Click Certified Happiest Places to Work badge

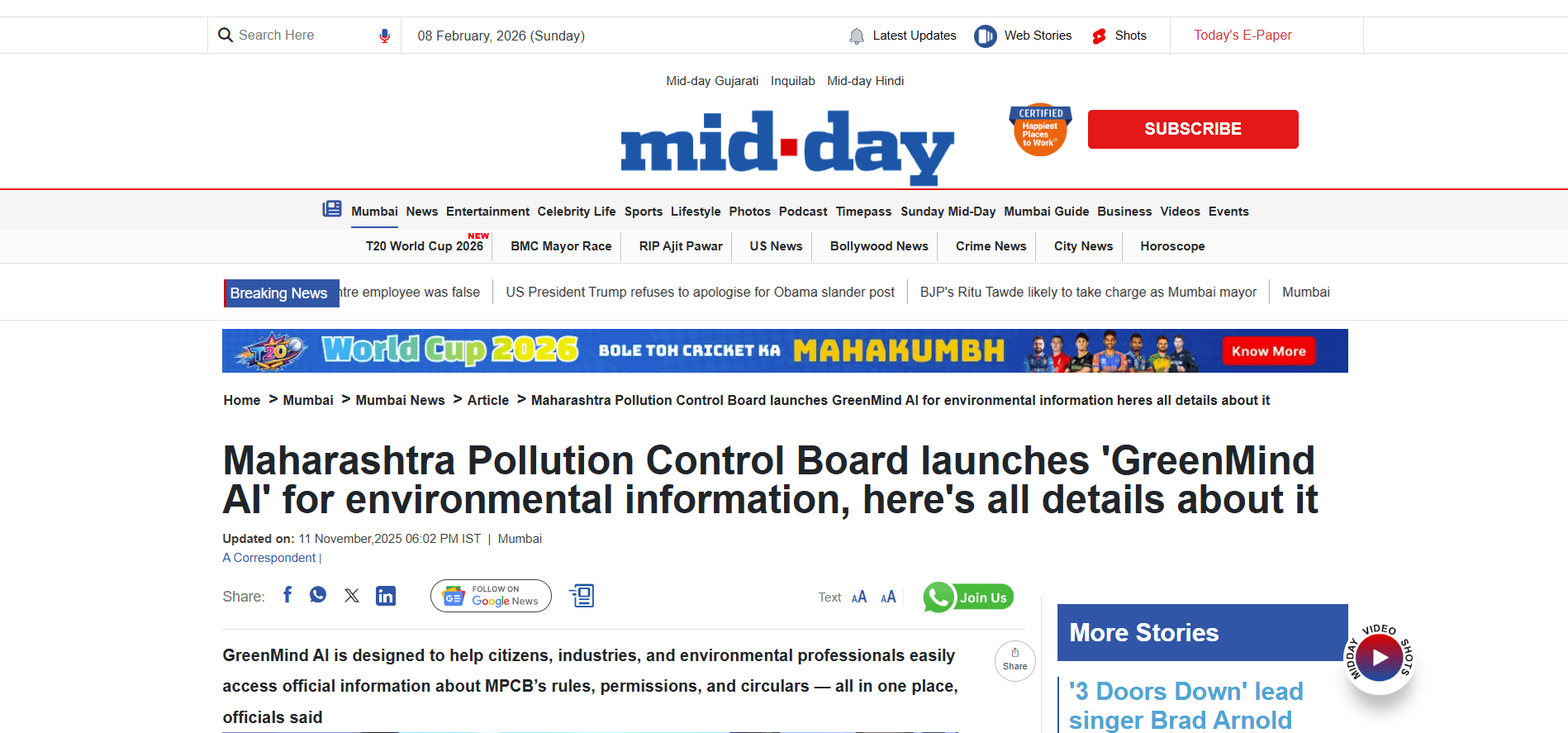[1040, 131]
